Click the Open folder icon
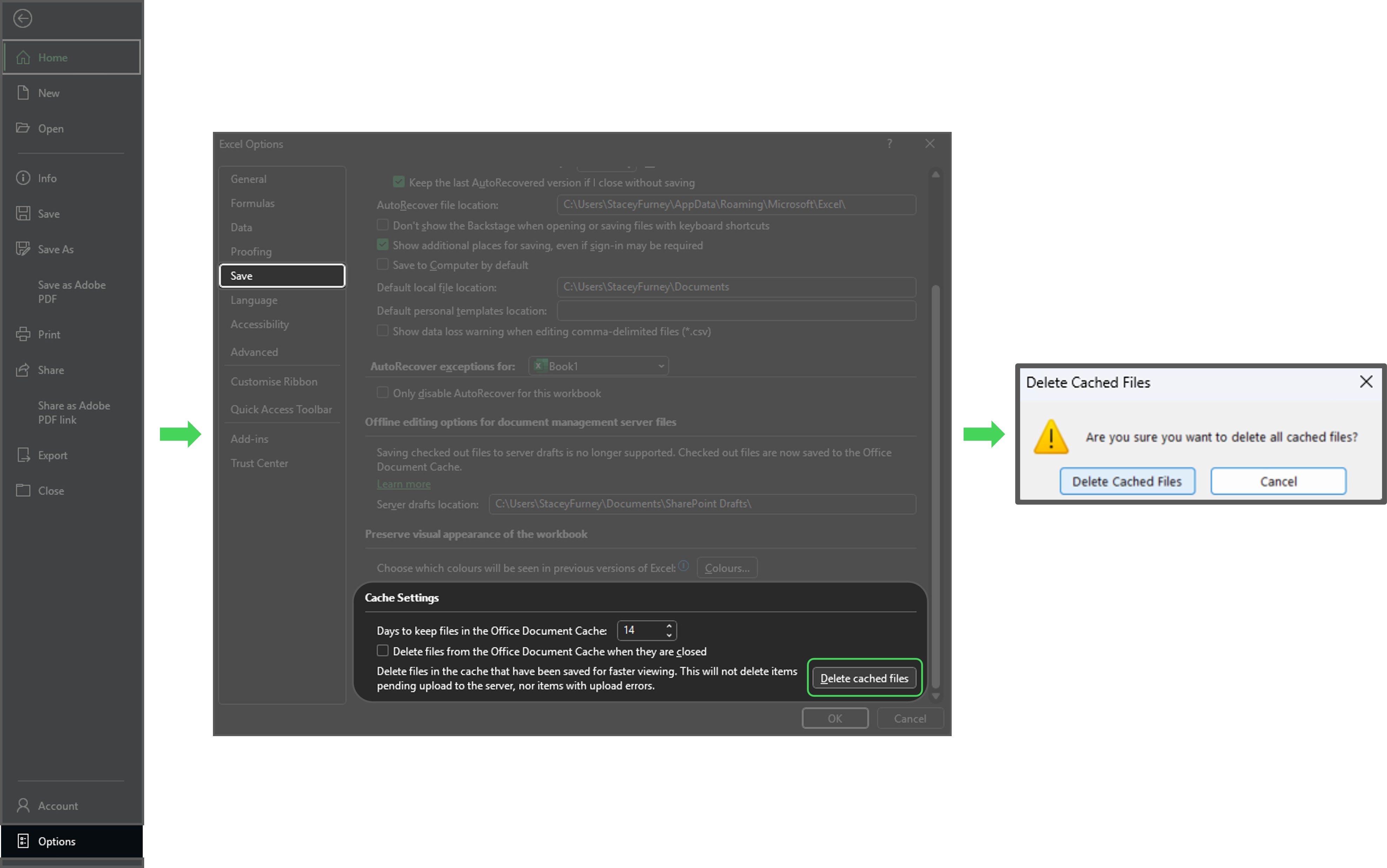The image size is (1387, 868). coord(23,128)
